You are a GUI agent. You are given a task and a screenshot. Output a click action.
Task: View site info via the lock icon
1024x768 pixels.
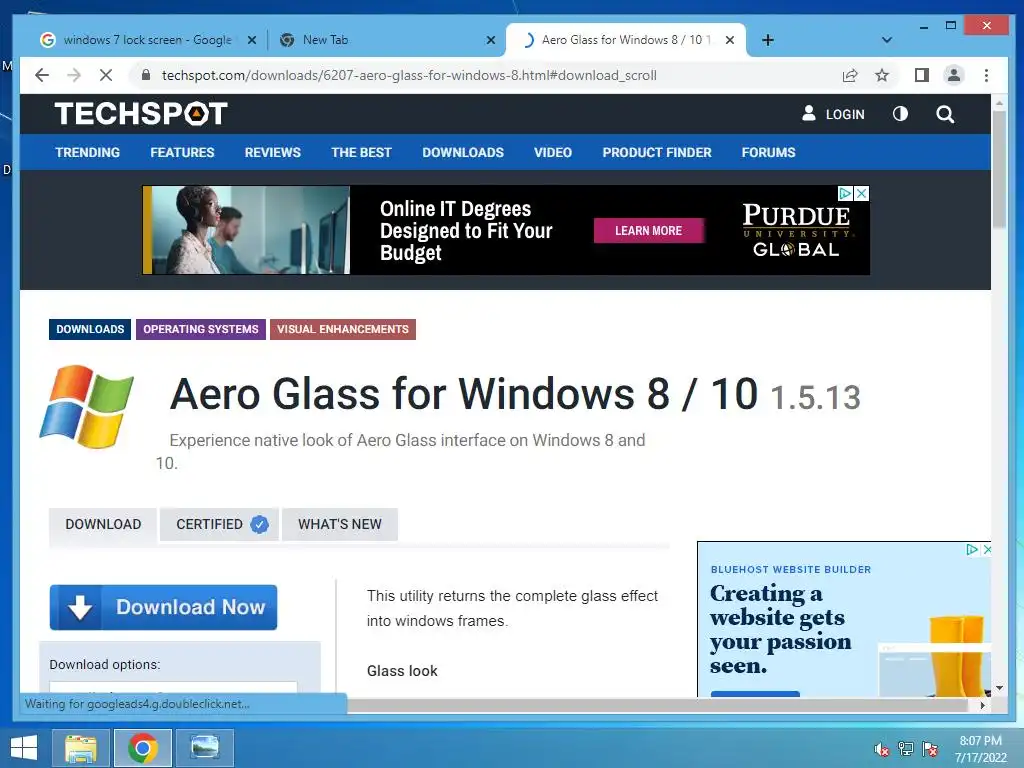pos(146,75)
